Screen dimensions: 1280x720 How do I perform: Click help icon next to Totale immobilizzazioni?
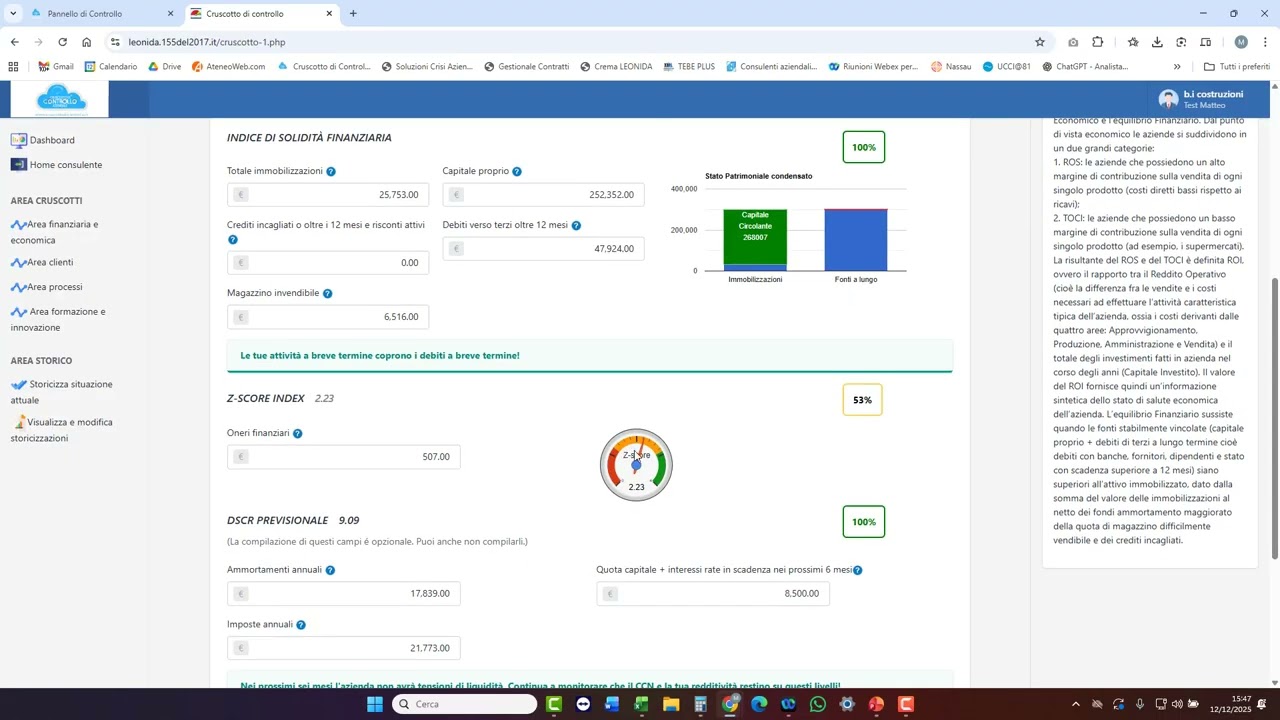331,172
